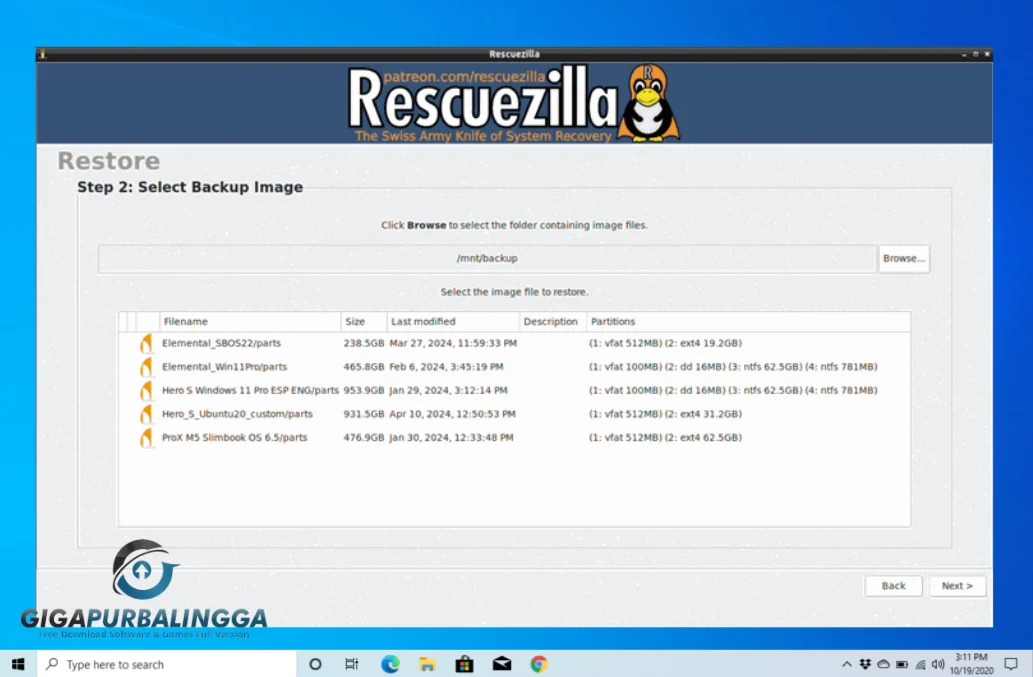Sort by Filename column header
The width and height of the screenshot is (1033, 677).
pos(250,321)
